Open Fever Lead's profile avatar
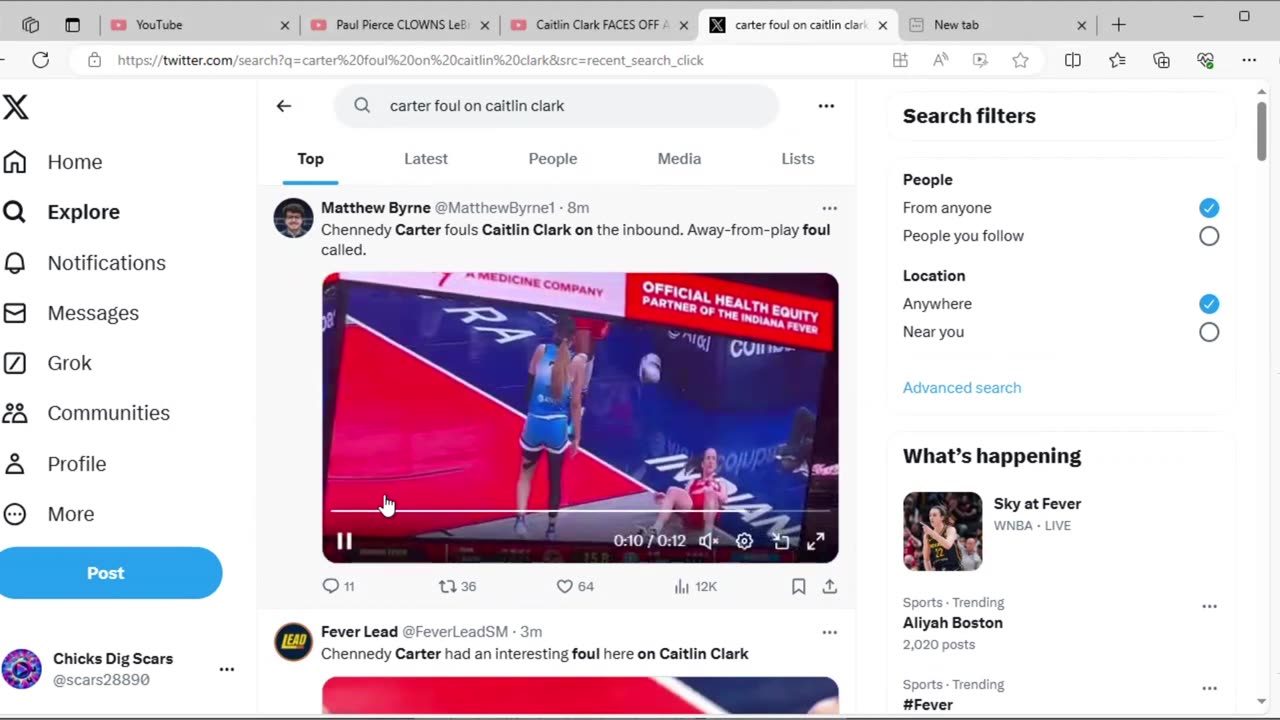 coord(293,642)
